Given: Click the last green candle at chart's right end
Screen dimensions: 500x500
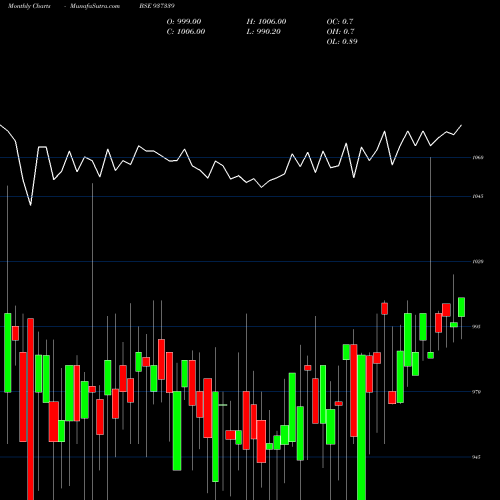Looking at the screenshot, I should pos(461,307).
